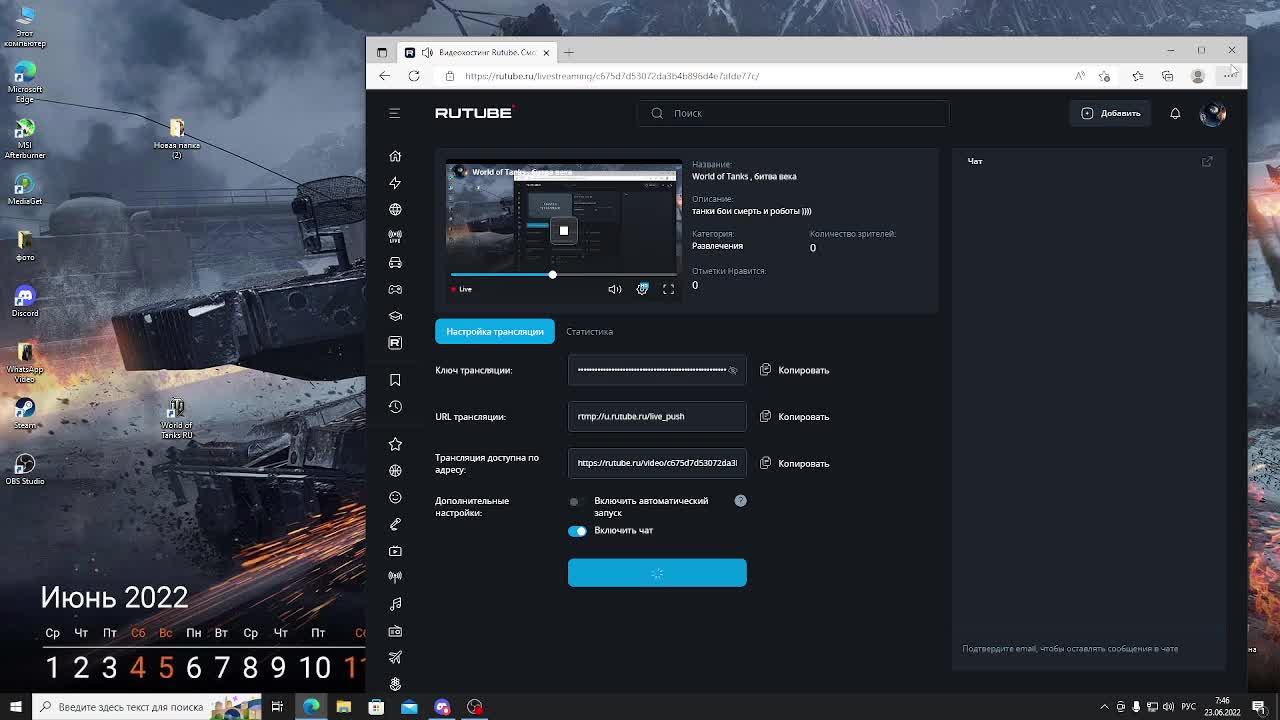The image size is (1280, 720).
Task: Select the Настройка трансляции tab
Action: [x=495, y=331]
